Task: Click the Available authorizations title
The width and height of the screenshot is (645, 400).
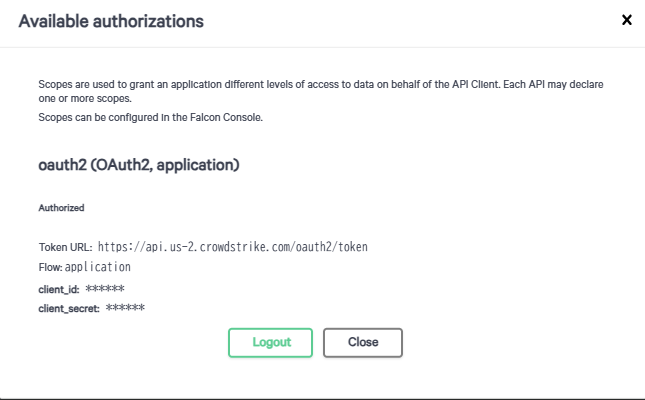Action: (x=111, y=21)
